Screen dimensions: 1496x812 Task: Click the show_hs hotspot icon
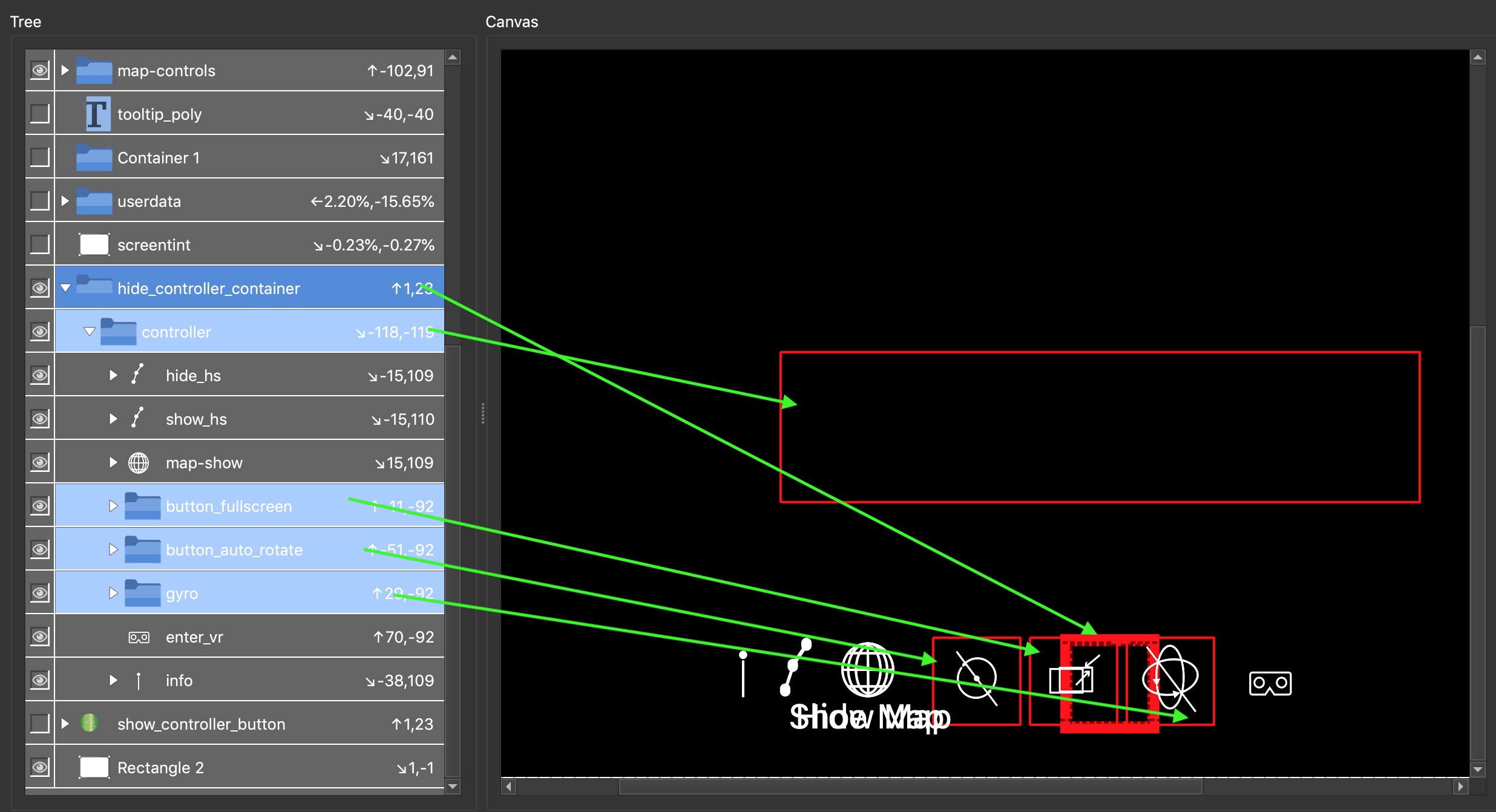pyautogui.click(x=138, y=418)
